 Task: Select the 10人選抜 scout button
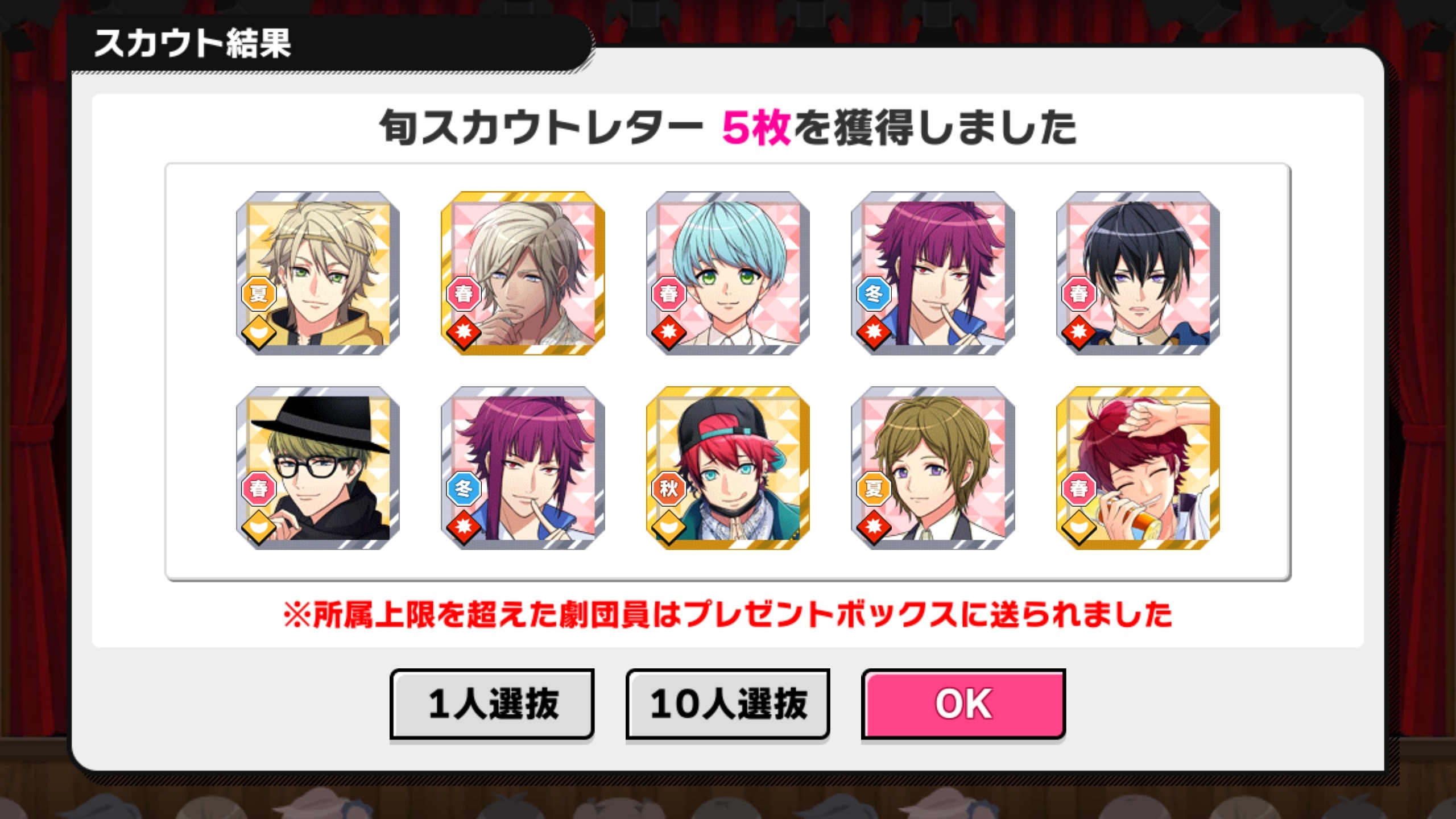(727, 704)
